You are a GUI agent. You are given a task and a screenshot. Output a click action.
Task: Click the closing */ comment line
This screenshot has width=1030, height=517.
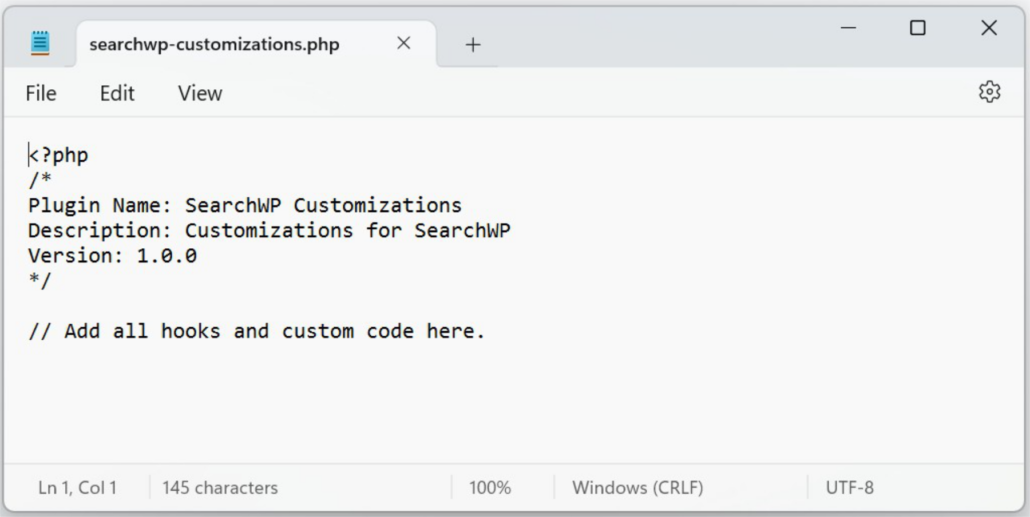pyautogui.click(x=40, y=281)
